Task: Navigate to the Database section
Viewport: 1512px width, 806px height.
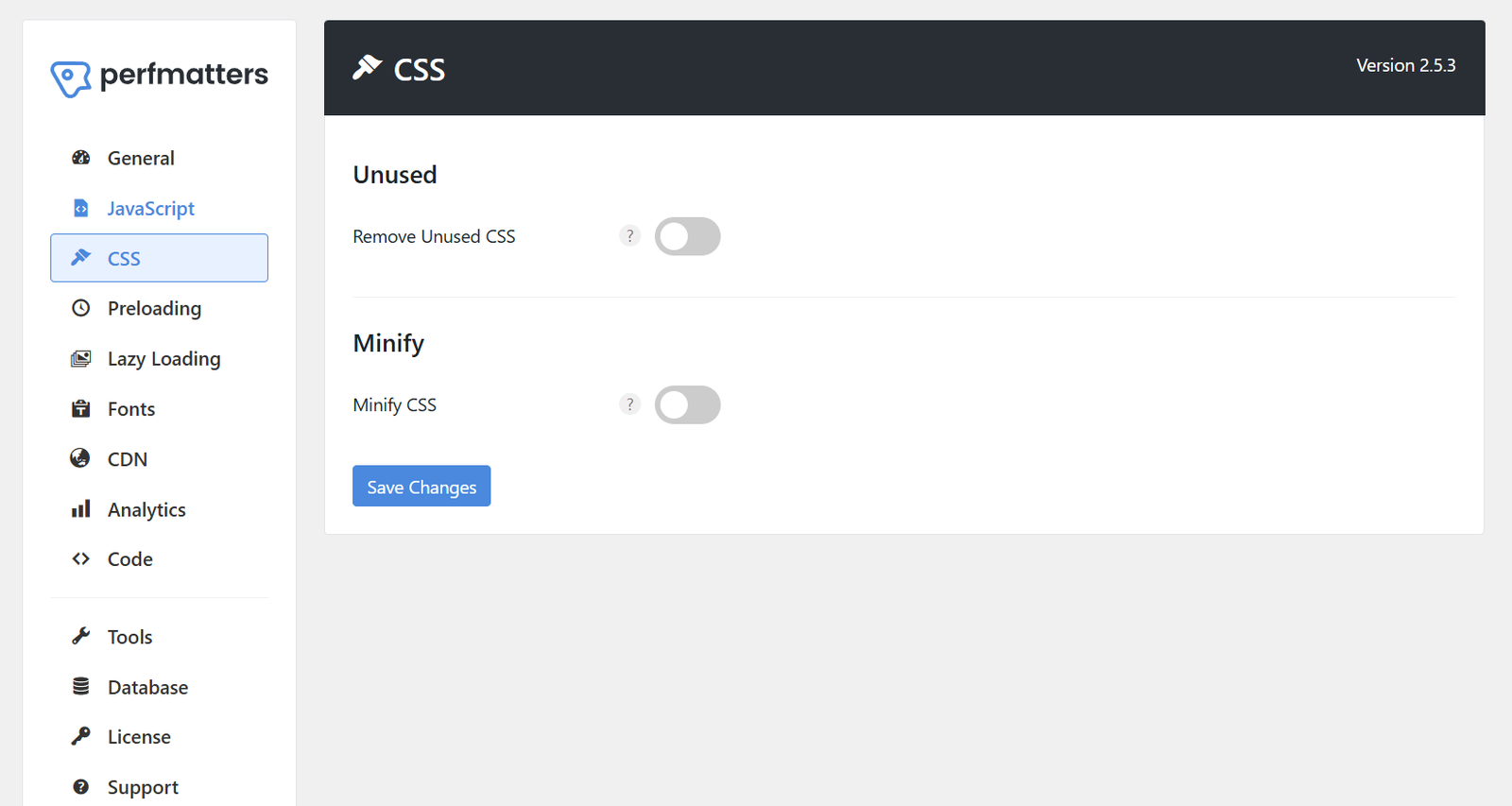Action: (147, 686)
